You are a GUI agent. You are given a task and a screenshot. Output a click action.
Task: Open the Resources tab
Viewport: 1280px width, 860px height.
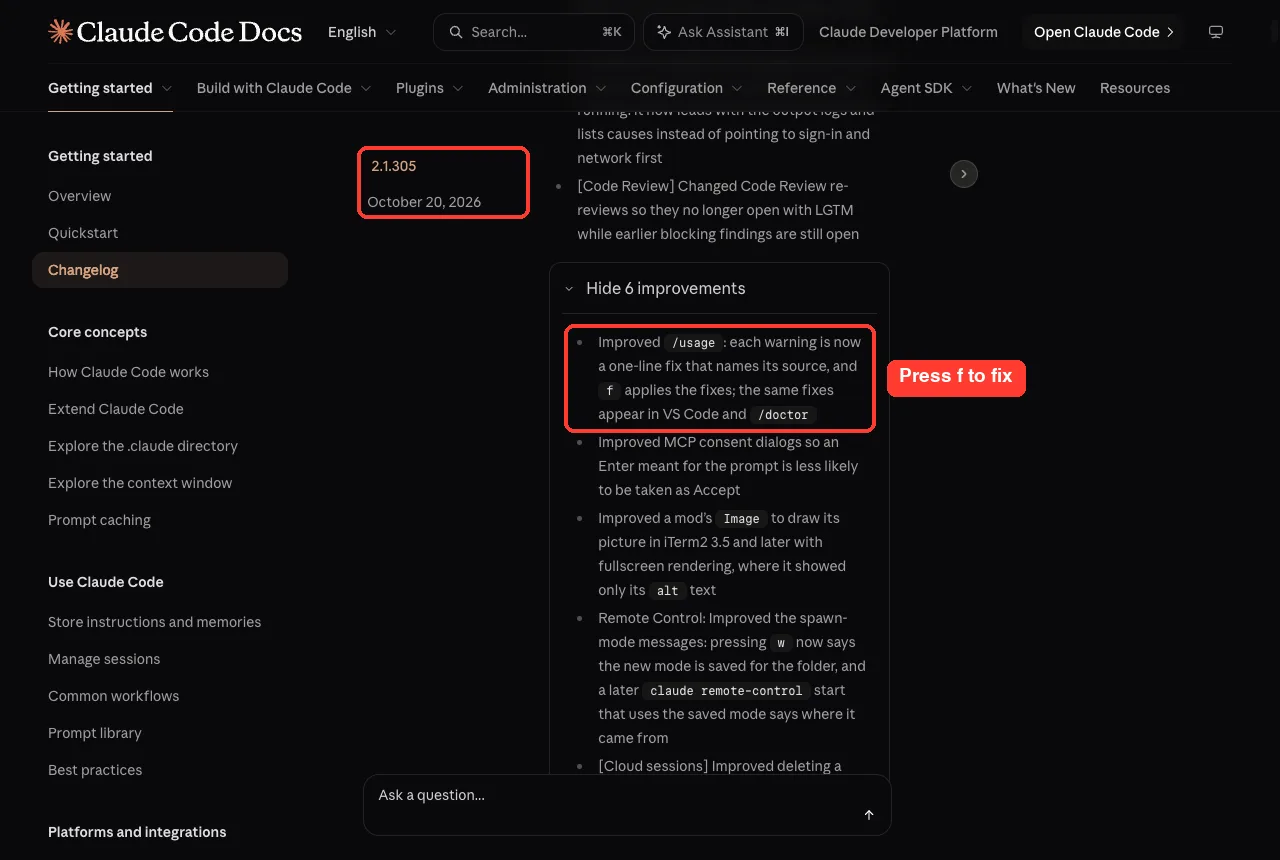coord(1135,88)
